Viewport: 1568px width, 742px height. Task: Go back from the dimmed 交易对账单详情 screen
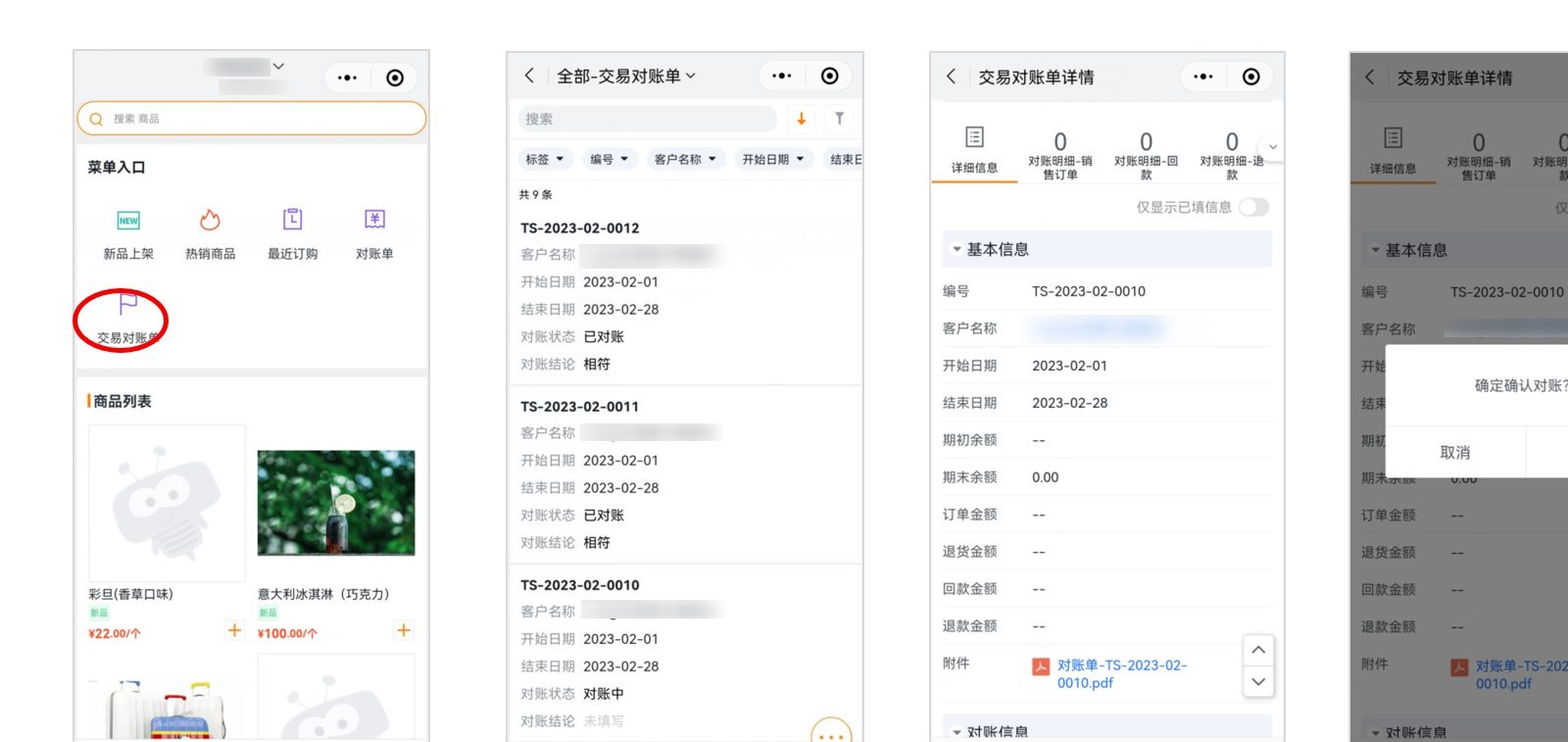click(1369, 77)
